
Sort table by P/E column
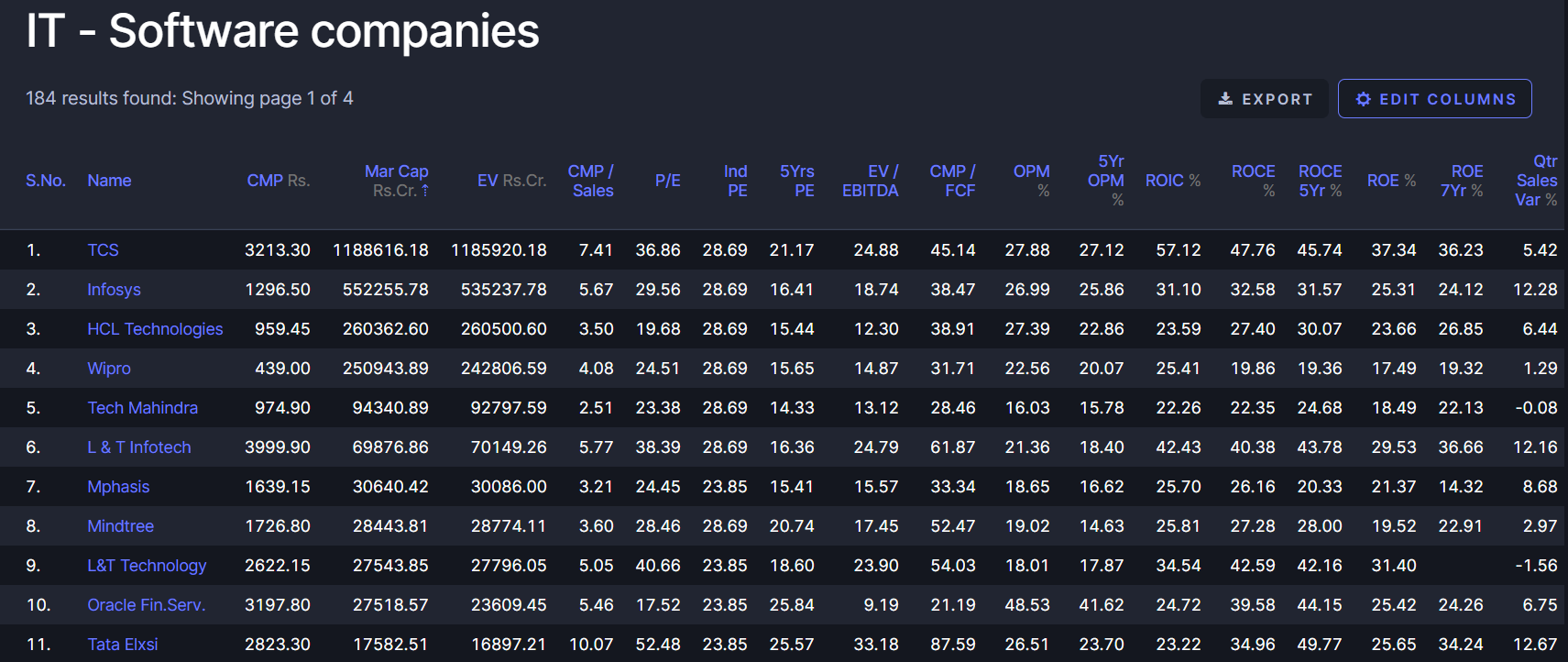(x=668, y=181)
